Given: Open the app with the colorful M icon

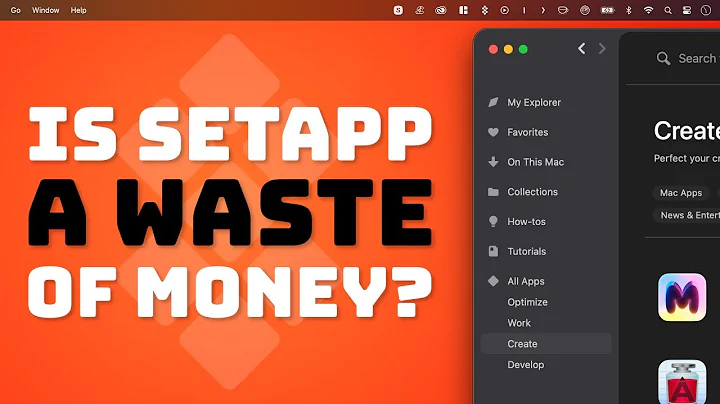Looking at the screenshot, I should pyautogui.click(x=682, y=297).
